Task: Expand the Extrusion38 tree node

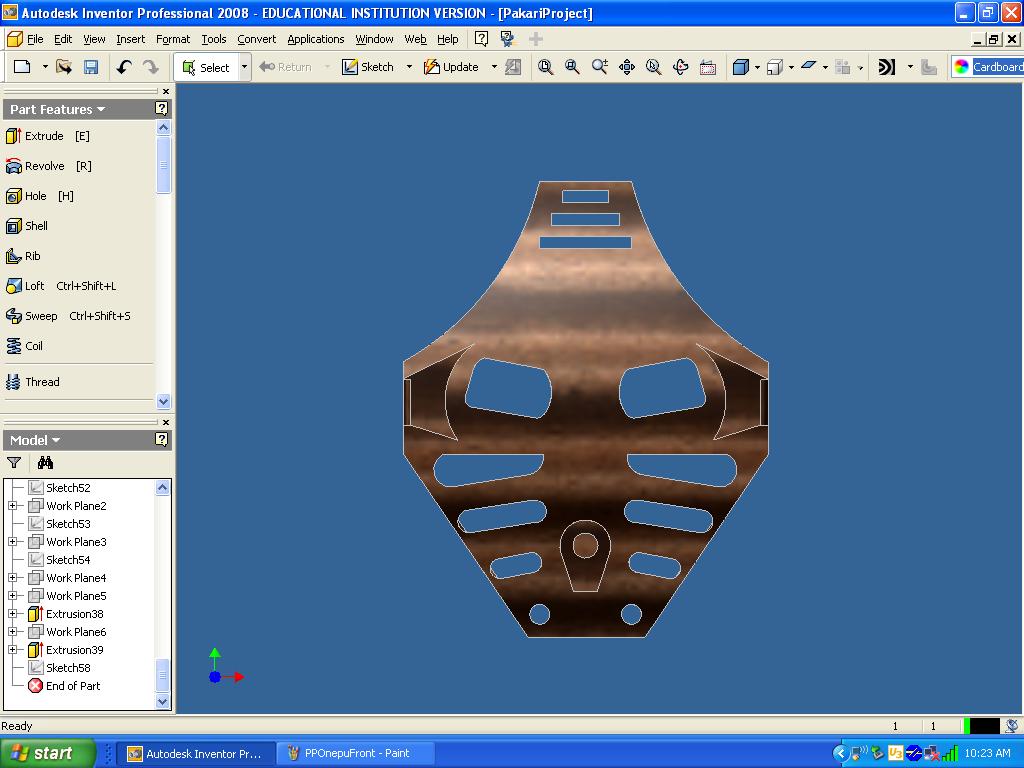Action: point(13,614)
